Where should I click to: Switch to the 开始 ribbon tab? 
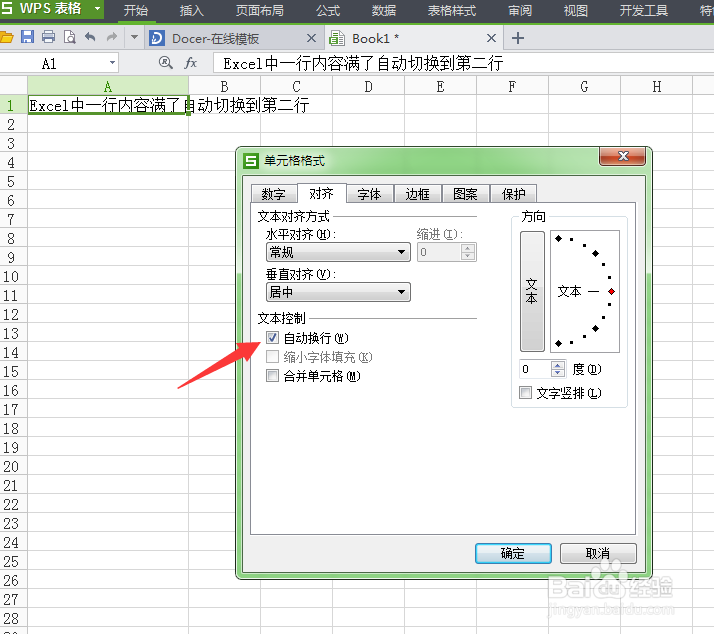coord(136,10)
